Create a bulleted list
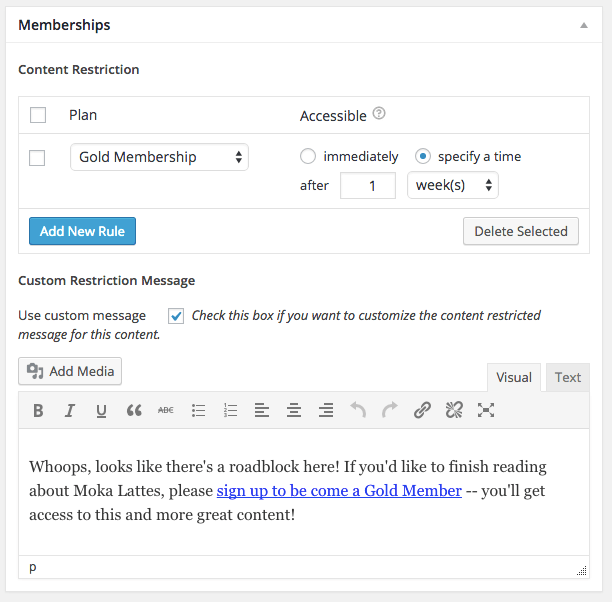 tap(198, 410)
